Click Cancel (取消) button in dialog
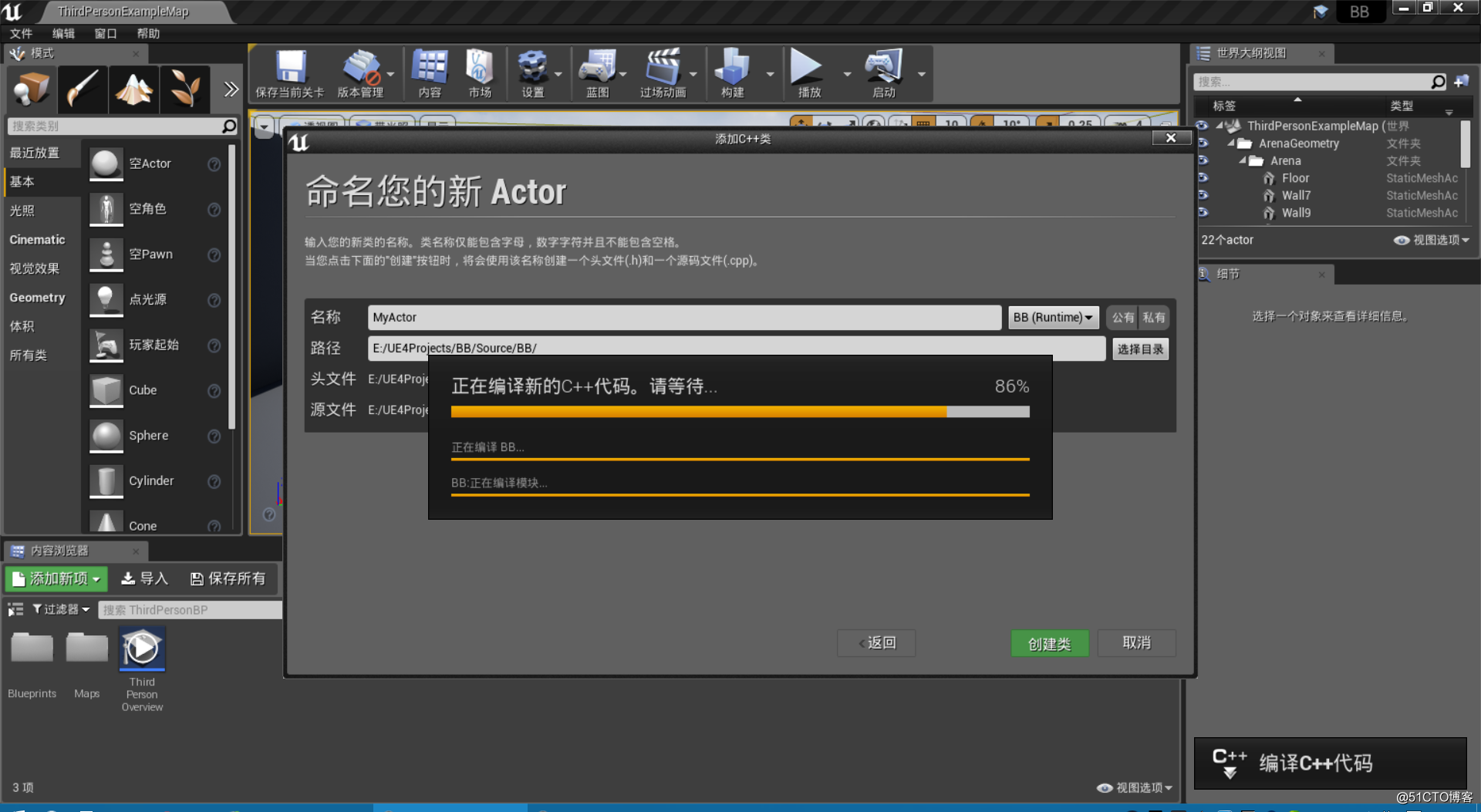 (1137, 643)
